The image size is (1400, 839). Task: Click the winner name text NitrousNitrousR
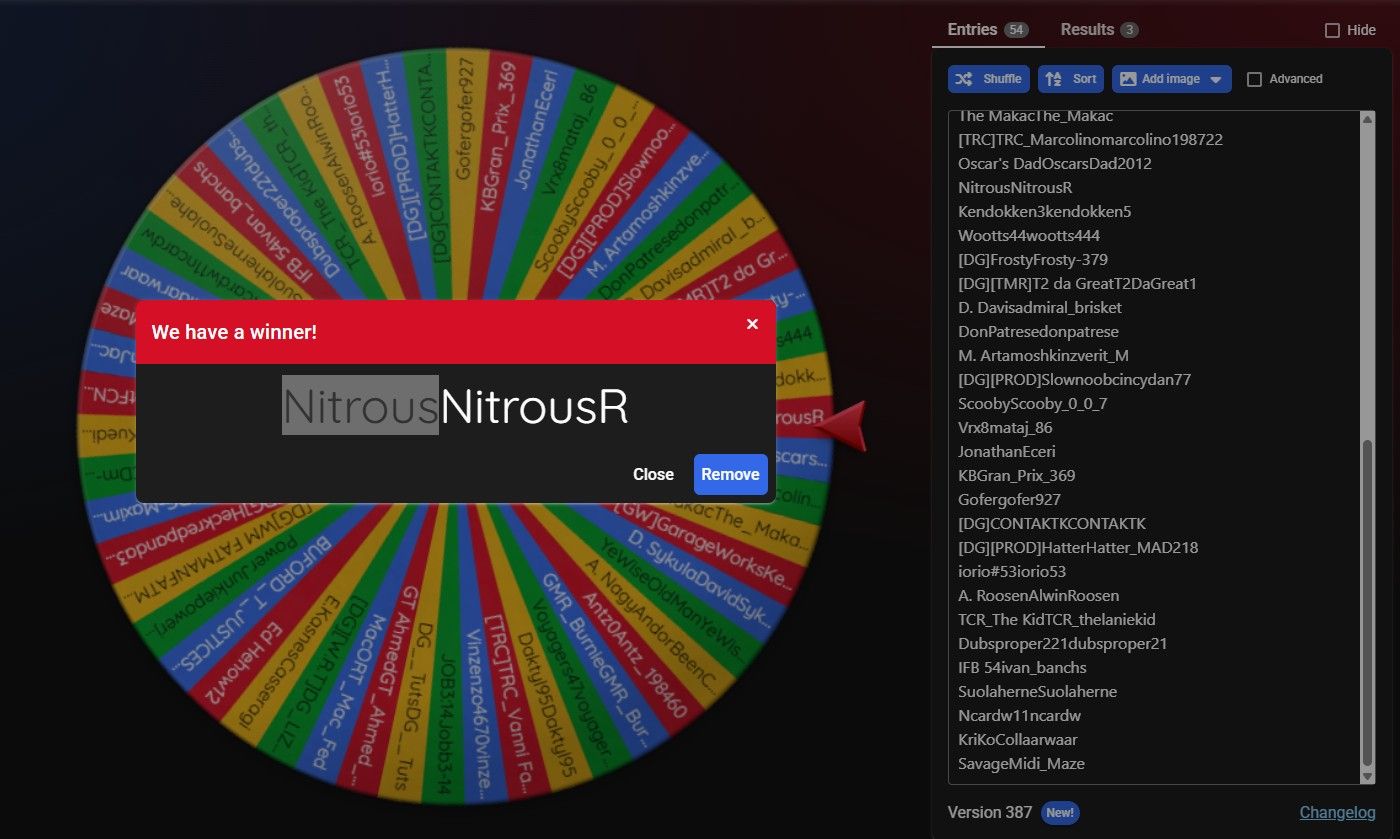(455, 406)
